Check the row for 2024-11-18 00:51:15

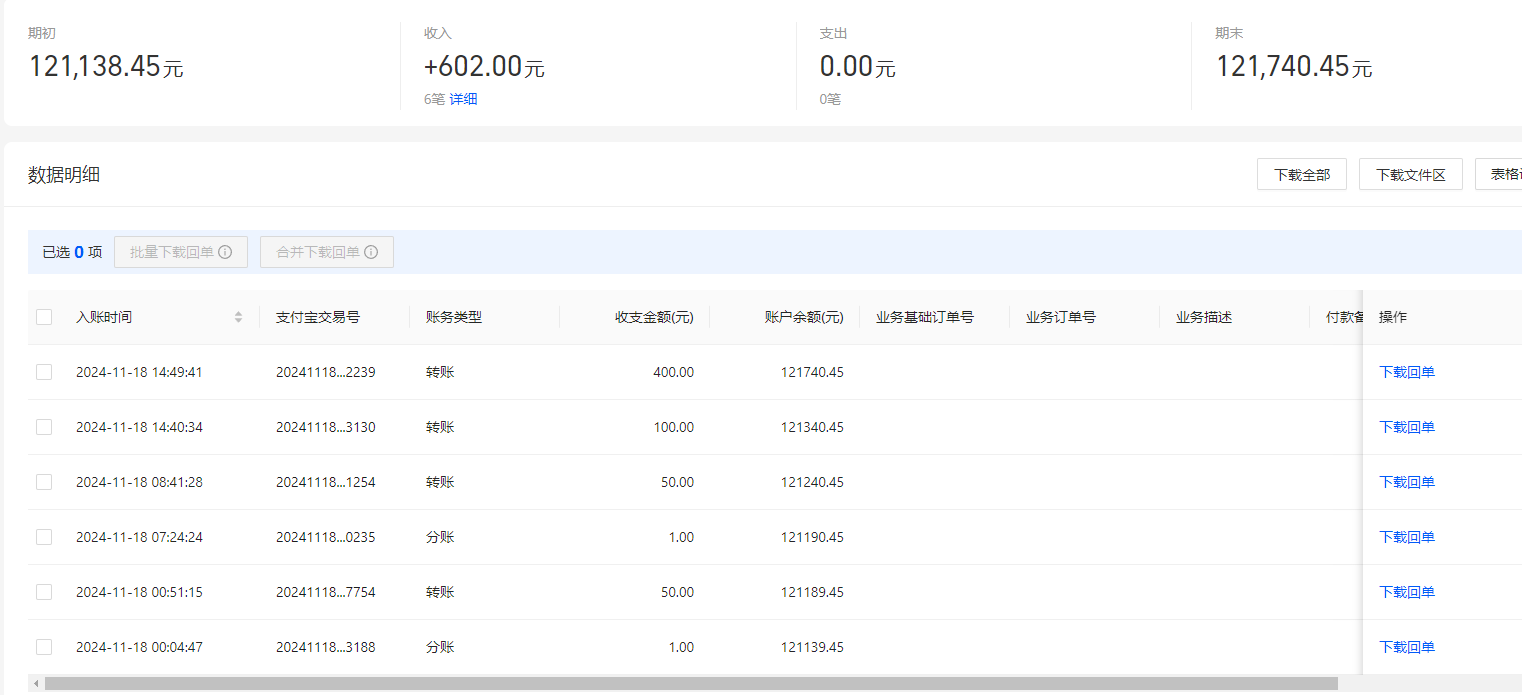(x=44, y=592)
